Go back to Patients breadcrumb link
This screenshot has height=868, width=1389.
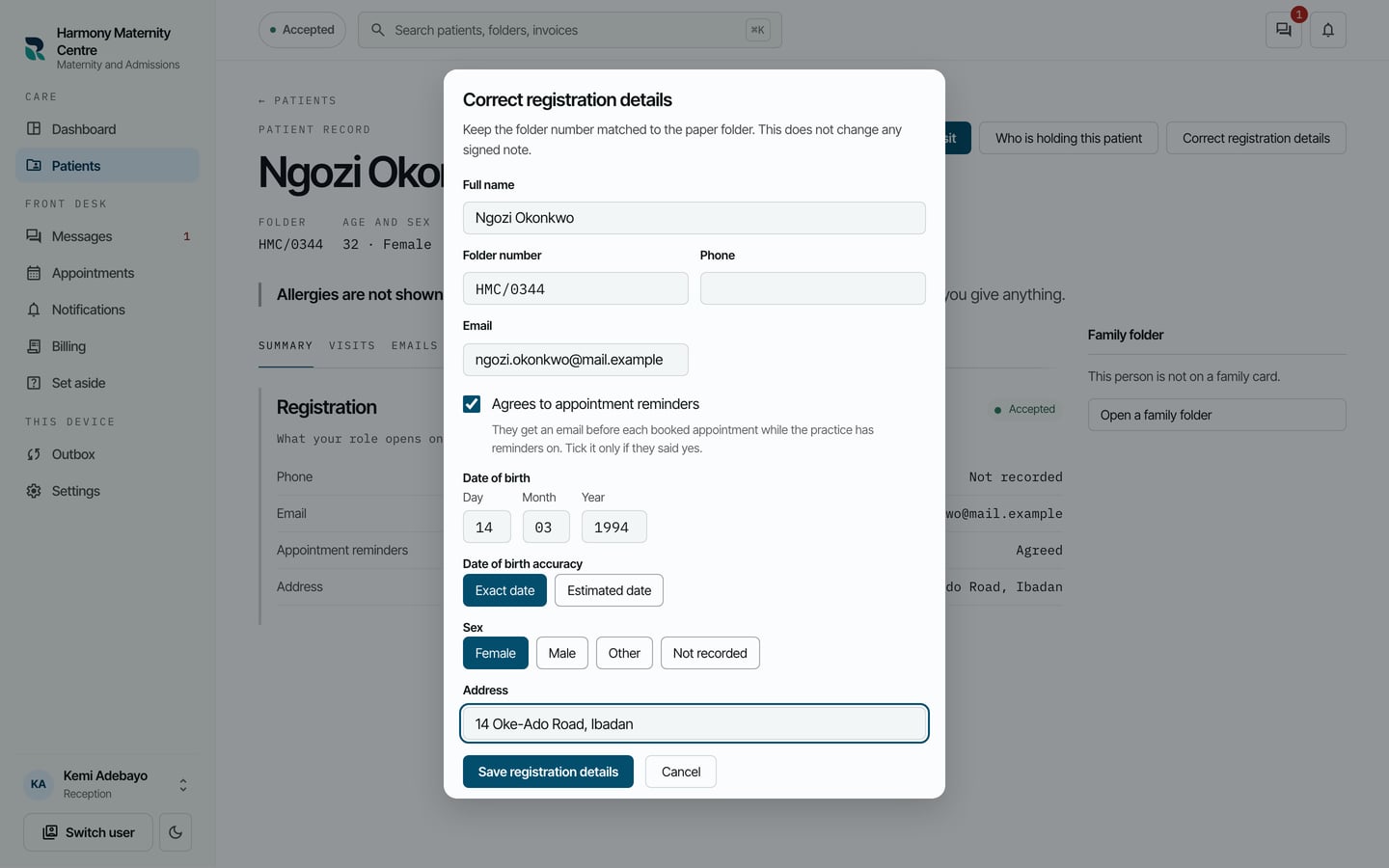coord(297,100)
